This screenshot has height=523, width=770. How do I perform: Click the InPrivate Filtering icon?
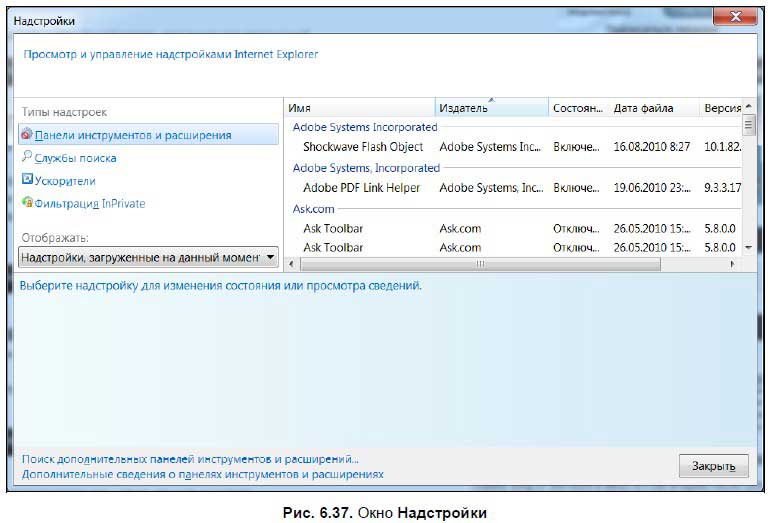tap(27, 203)
